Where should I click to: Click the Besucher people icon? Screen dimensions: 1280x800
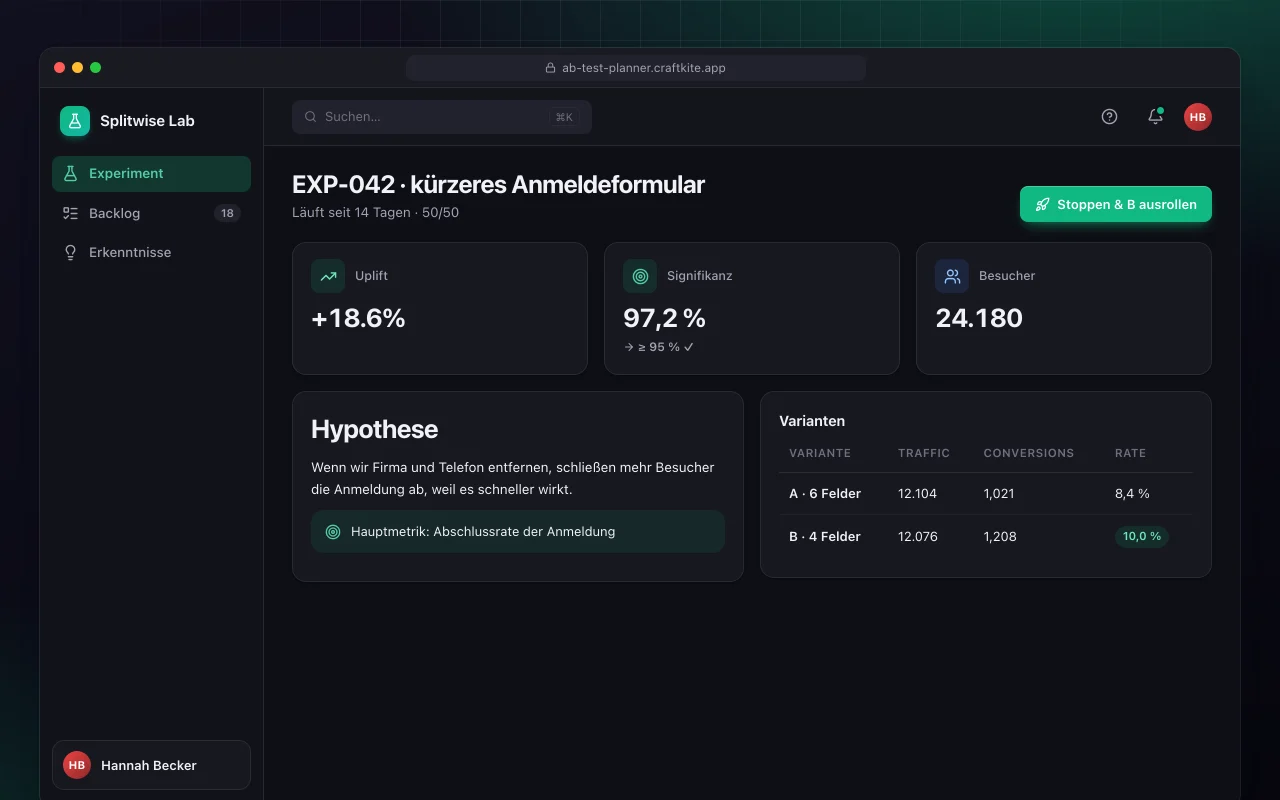pyautogui.click(x=952, y=276)
